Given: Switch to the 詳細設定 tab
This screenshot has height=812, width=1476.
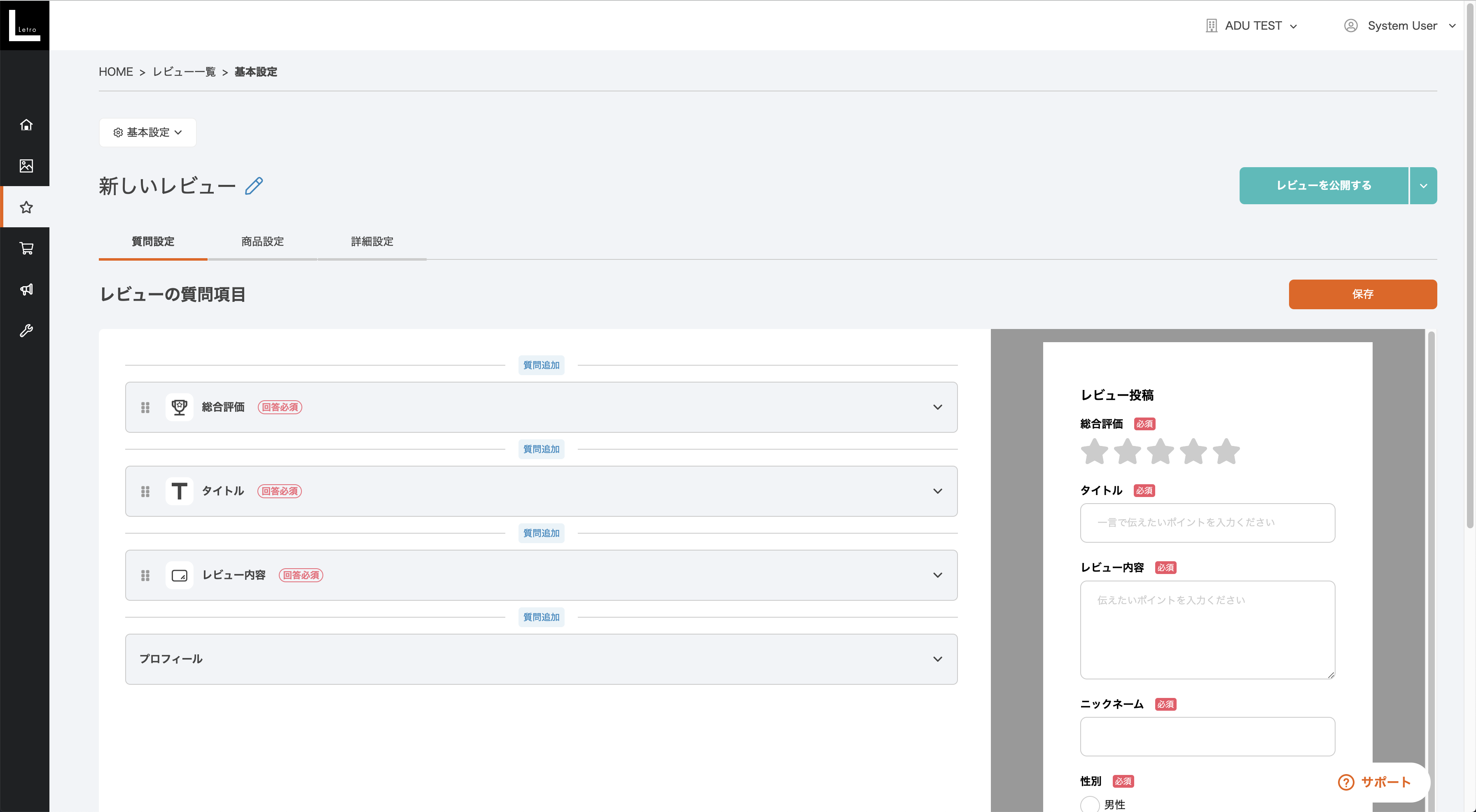Looking at the screenshot, I should pos(372,242).
